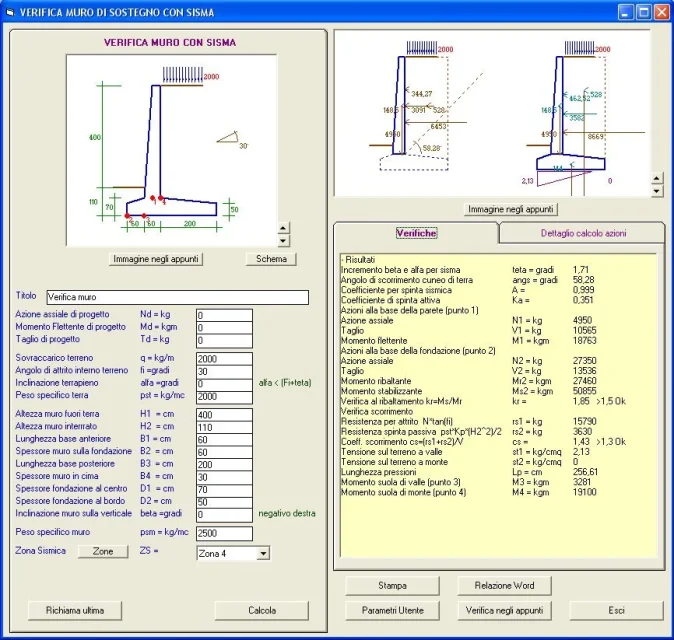The image size is (674, 640).
Task: Click the Sovraccarico terreno input field
Action: coord(224,358)
